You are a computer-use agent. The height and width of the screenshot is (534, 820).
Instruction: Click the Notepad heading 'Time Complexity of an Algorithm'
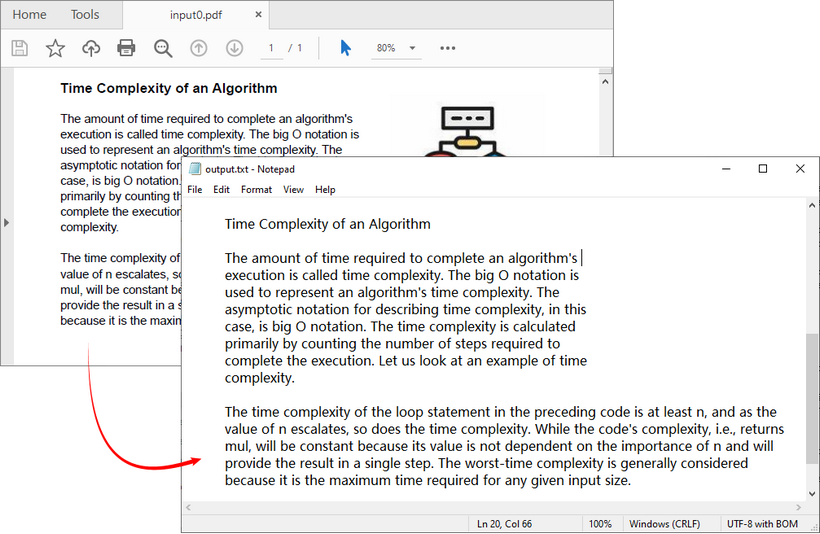click(327, 224)
